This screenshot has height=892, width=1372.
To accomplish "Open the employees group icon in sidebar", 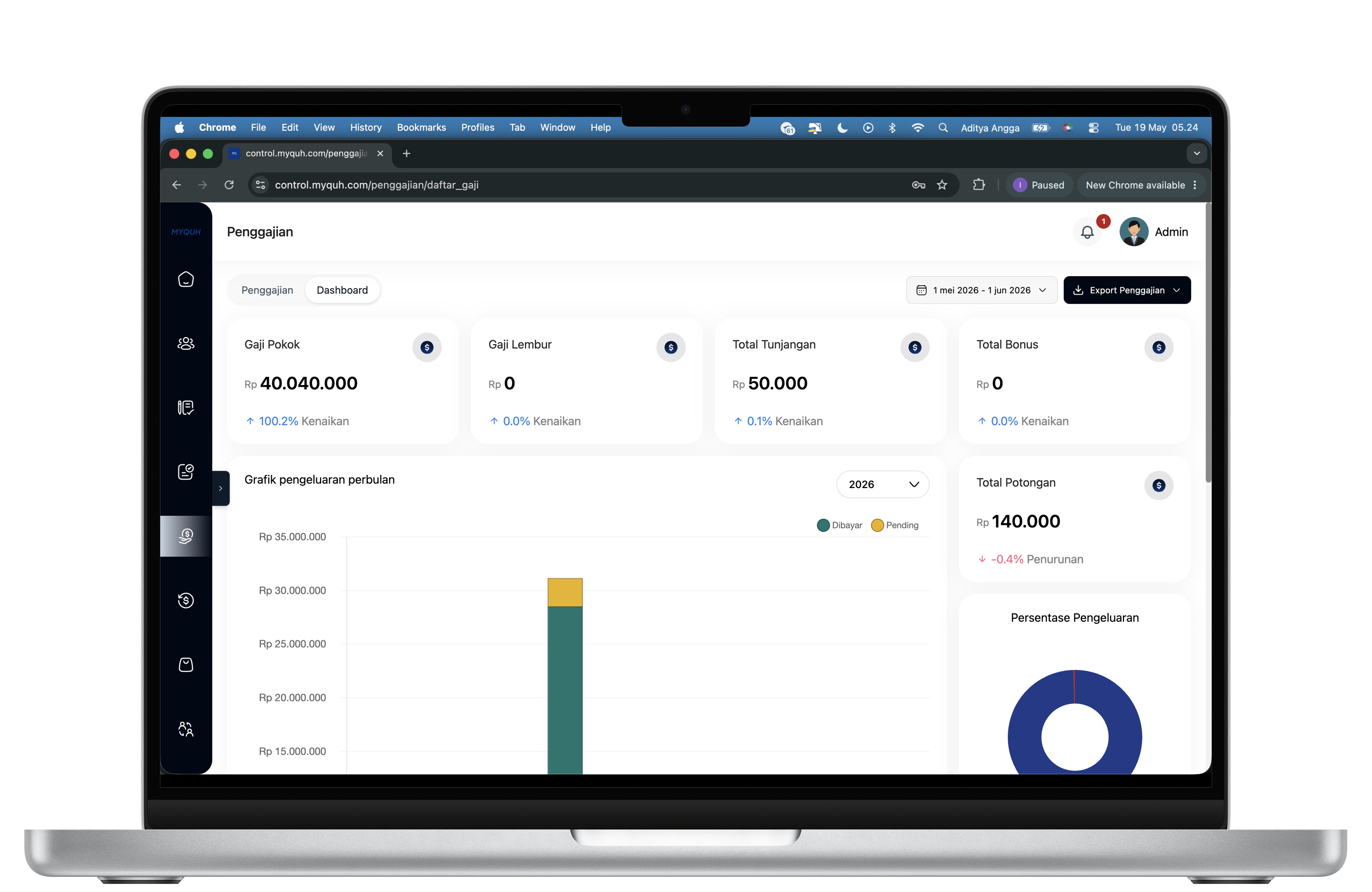I will point(186,344).
